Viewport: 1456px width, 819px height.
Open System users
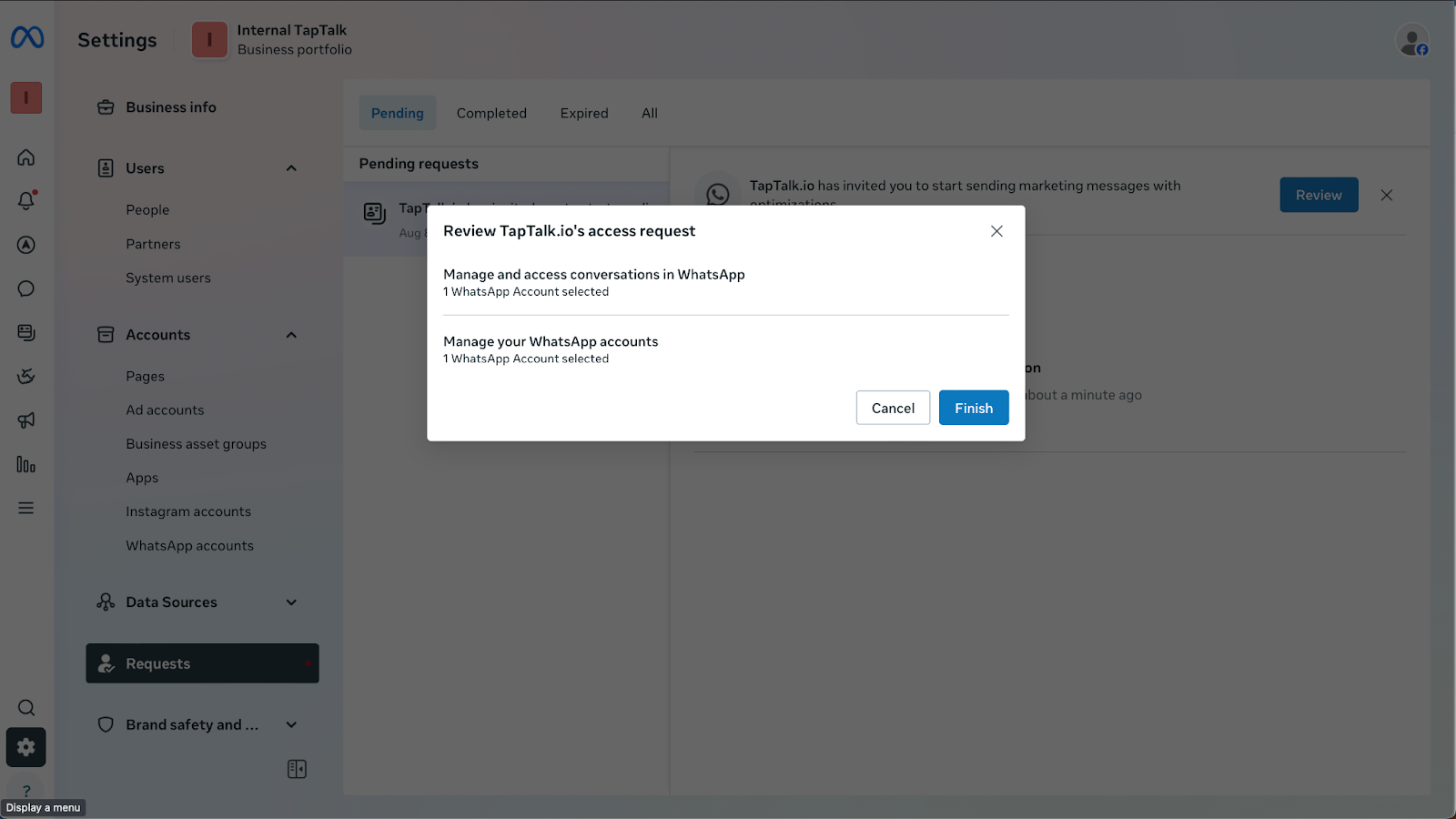(x=168, y=278)
